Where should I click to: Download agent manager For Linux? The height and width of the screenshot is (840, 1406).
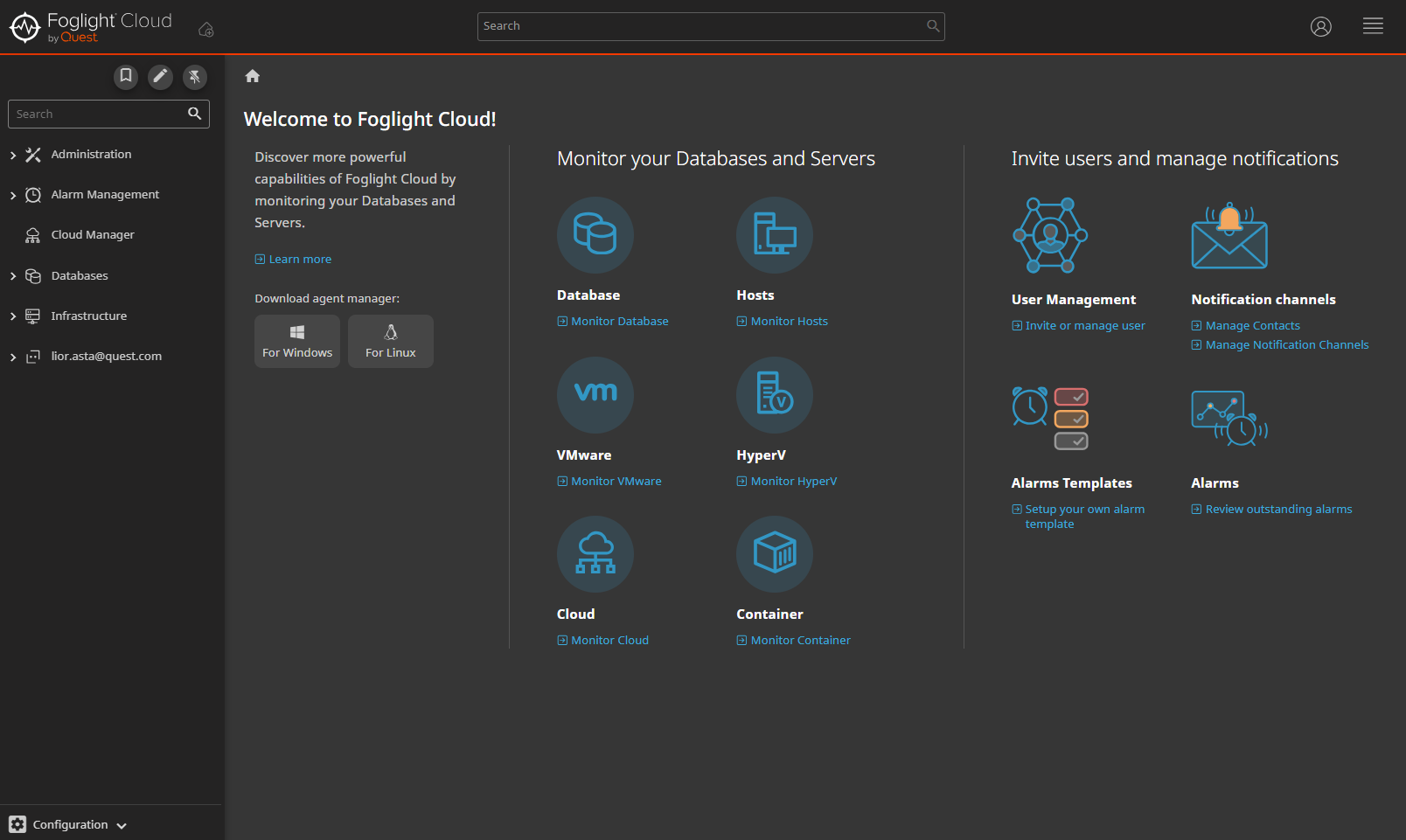point(390,341)
